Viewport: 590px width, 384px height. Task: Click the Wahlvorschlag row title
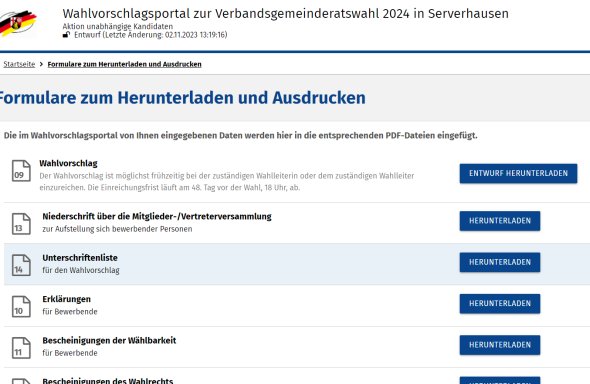click(68, 163)
